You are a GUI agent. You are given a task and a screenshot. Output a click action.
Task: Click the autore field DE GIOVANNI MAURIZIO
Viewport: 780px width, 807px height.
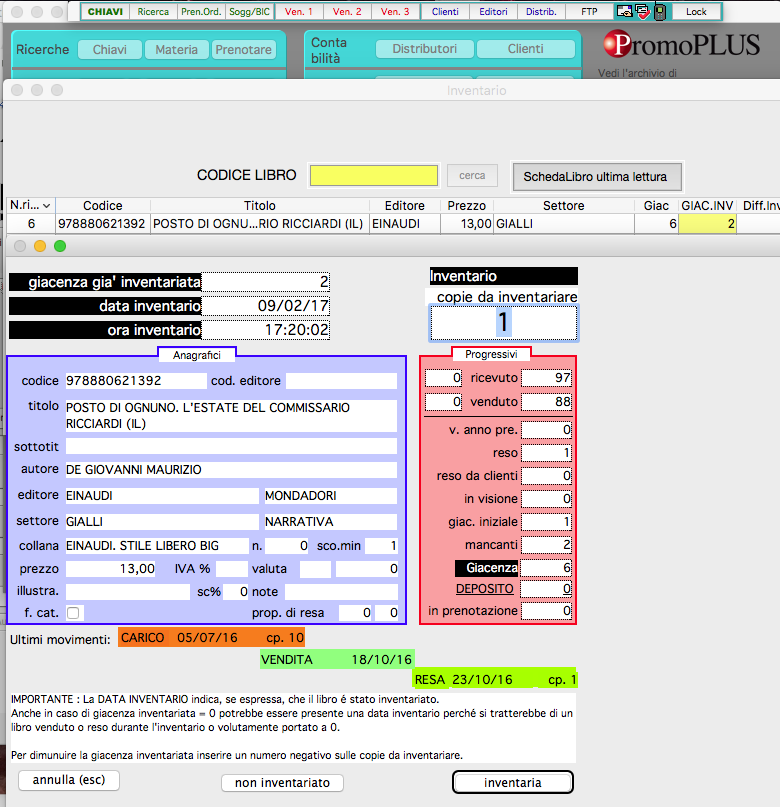[231, 469]
